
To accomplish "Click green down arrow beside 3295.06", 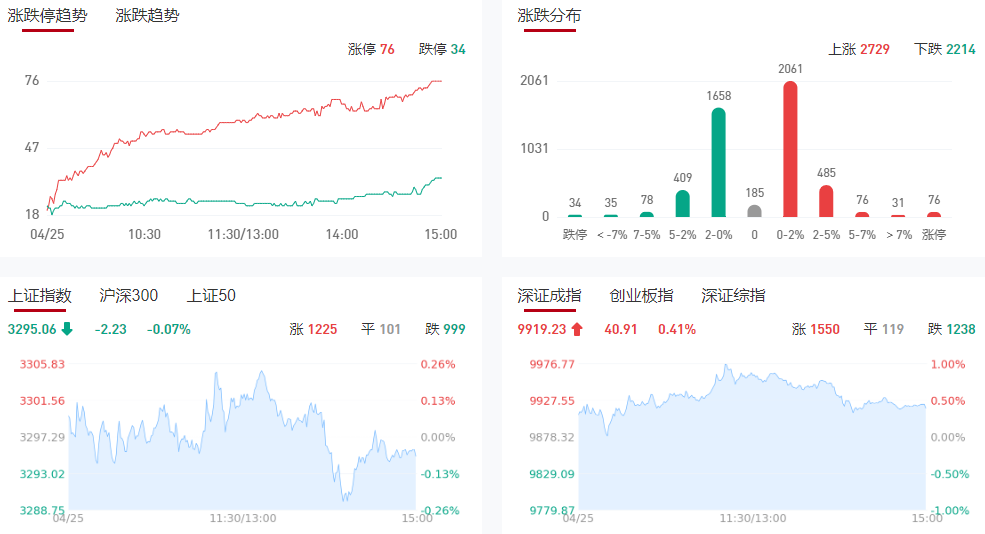I will [67, 329].
